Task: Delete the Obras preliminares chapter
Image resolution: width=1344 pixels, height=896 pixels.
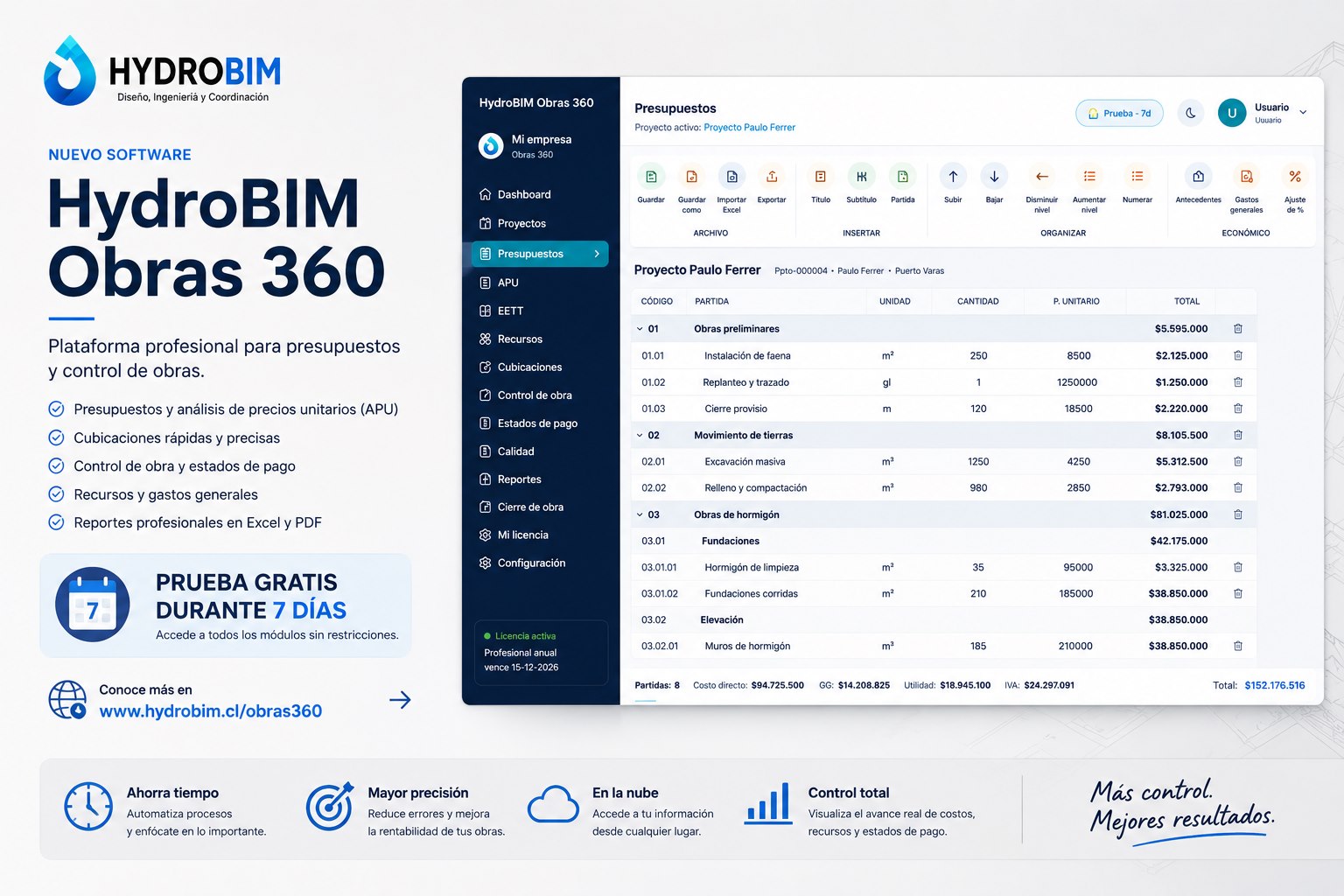Action: point(1238,329)
